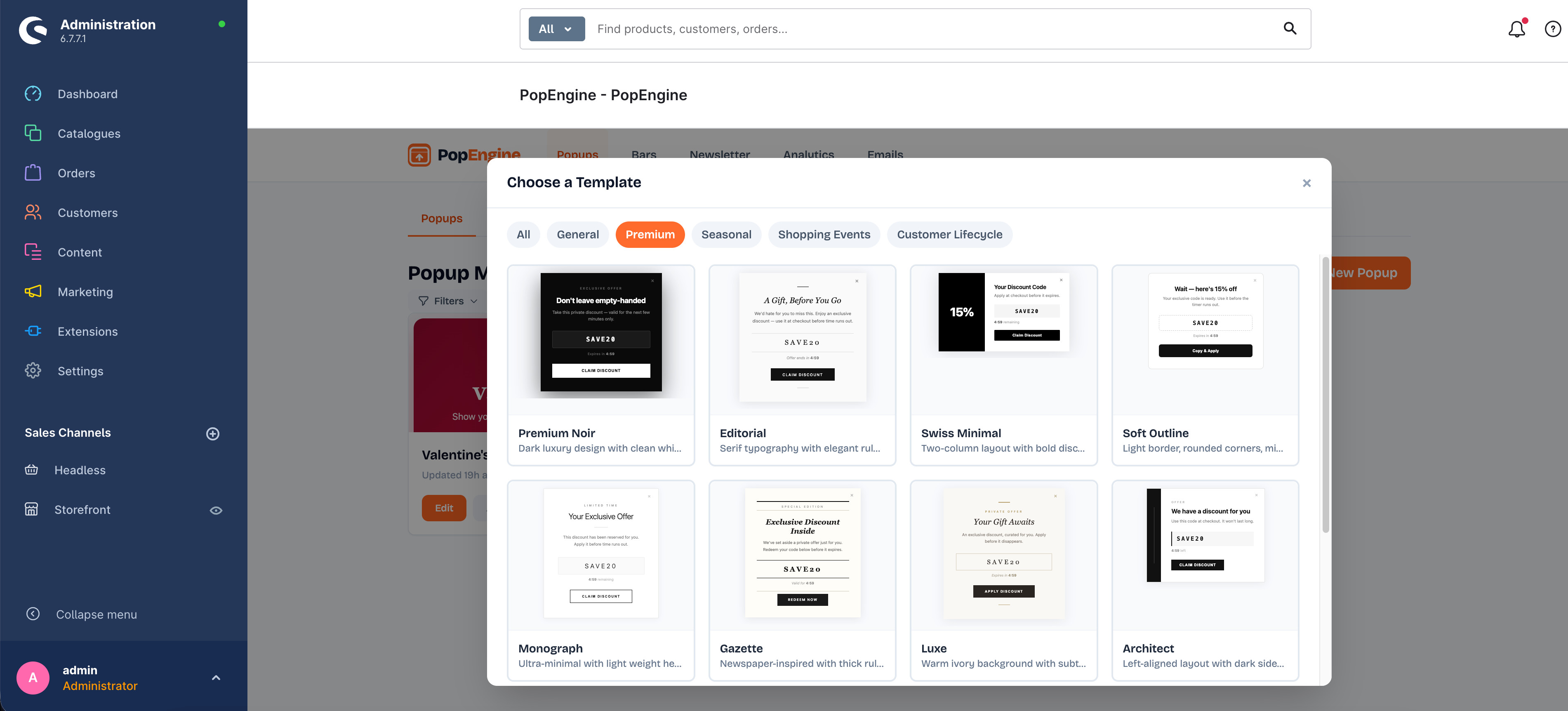The height and width of the screenshot is (711, 1568).
Task: Select the Seasonal category filter
Action: click(x=725, y=234)
